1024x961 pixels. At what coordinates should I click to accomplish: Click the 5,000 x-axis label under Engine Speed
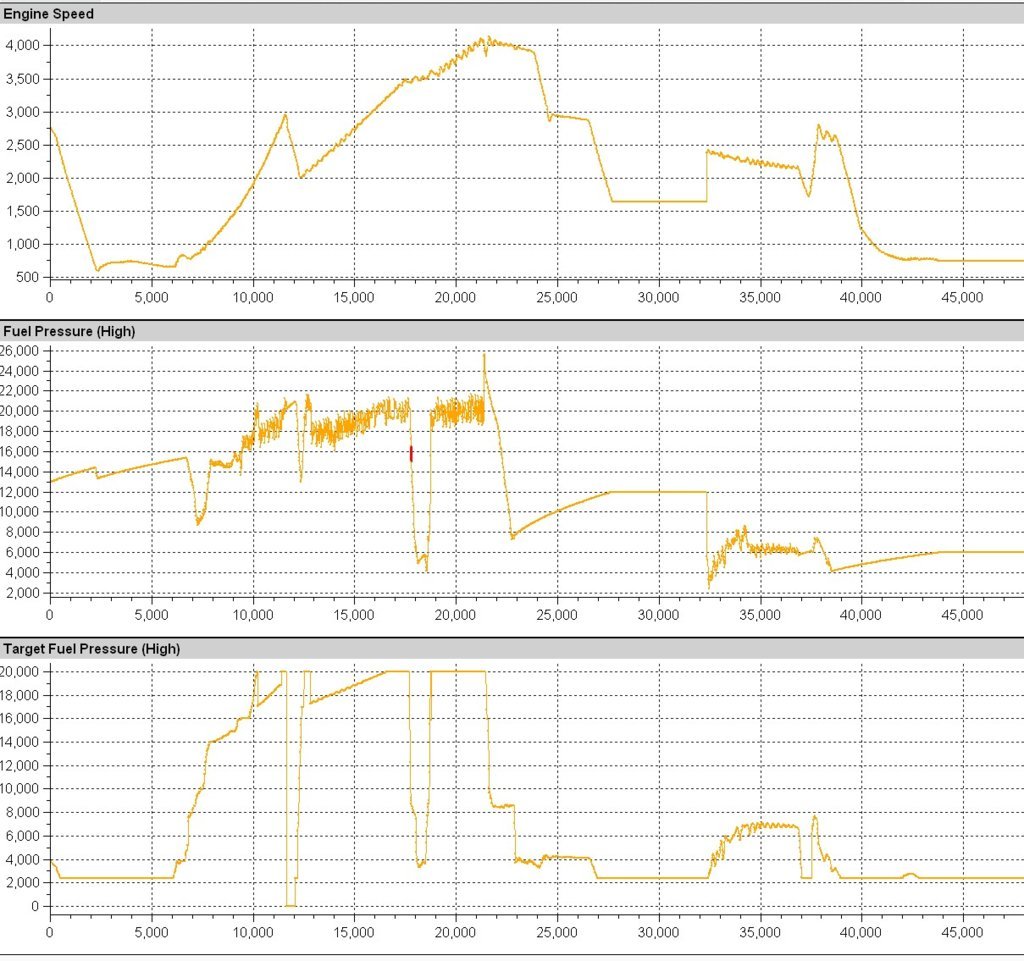point(152,298)
